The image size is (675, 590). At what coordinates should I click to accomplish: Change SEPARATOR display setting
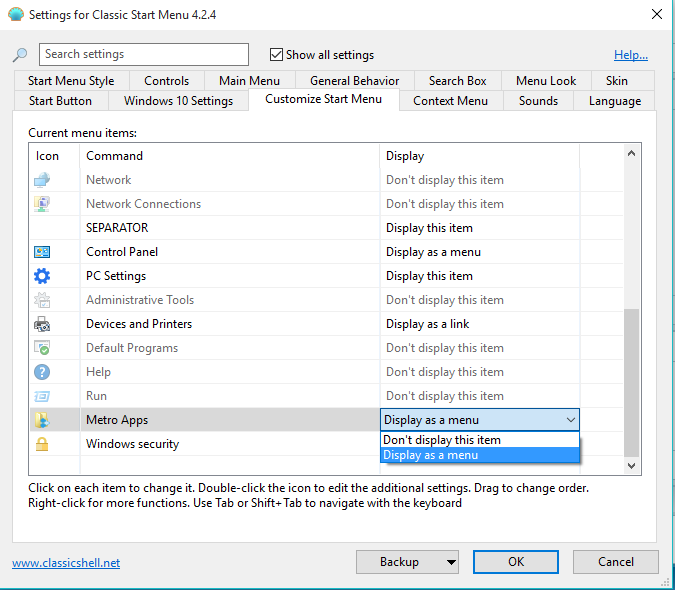click(480, 228)
